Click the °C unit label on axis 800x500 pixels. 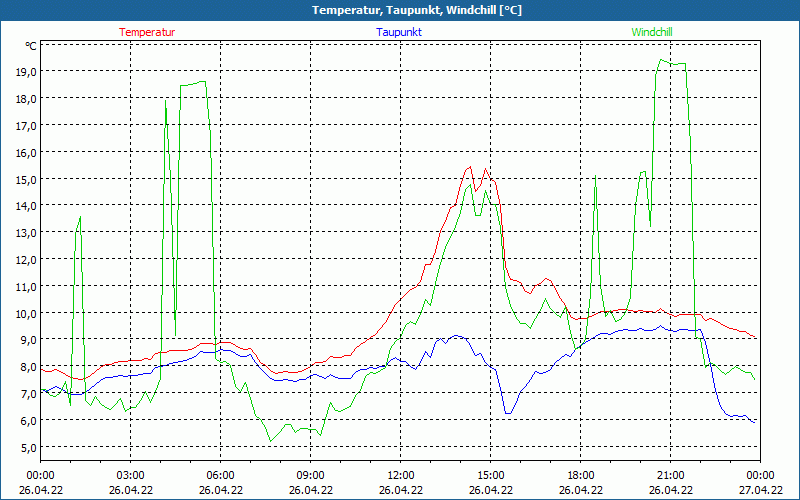tap(31, 46)
